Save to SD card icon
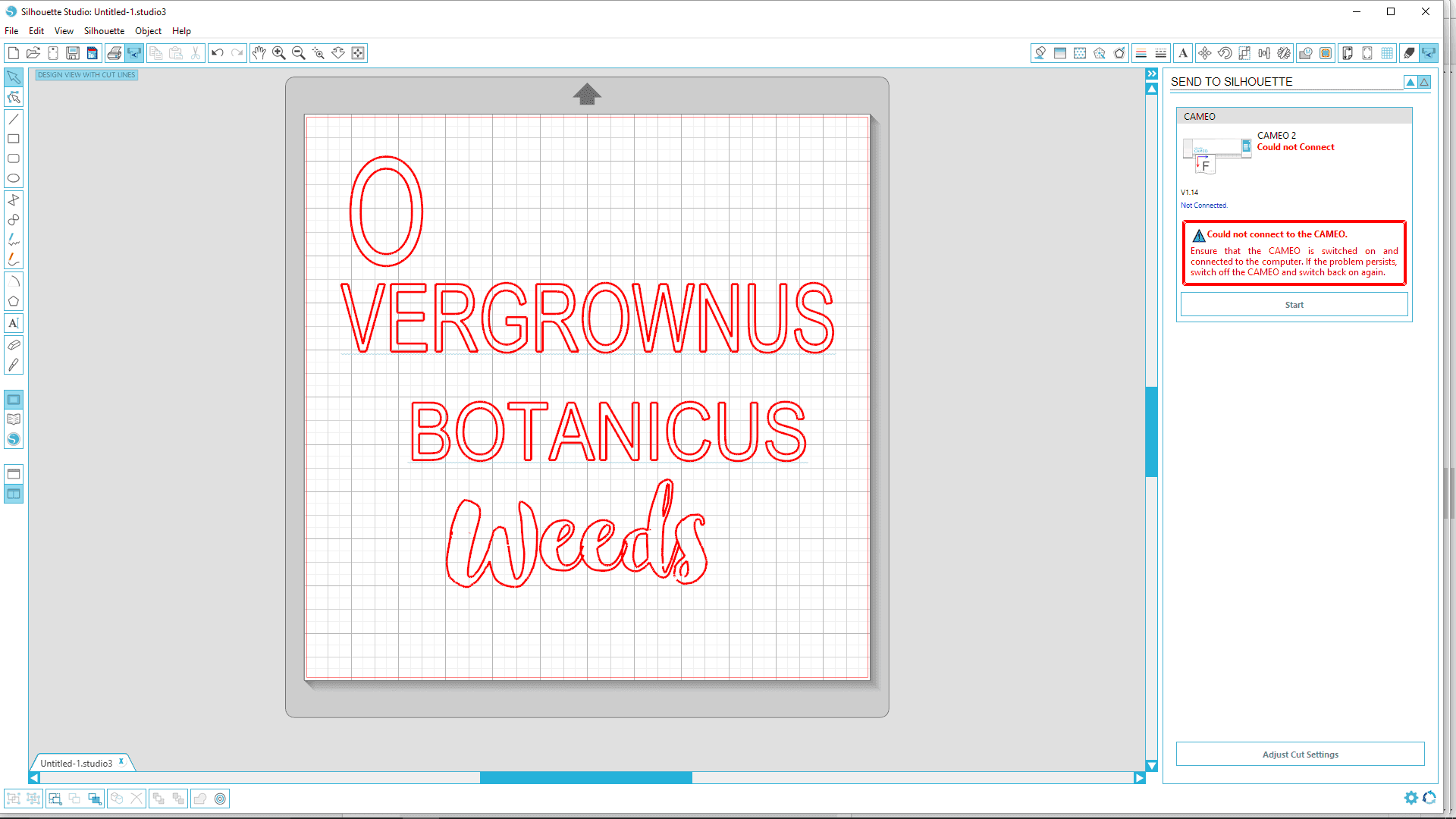The height and width of the screenshot is (819, 1456). 93,53
